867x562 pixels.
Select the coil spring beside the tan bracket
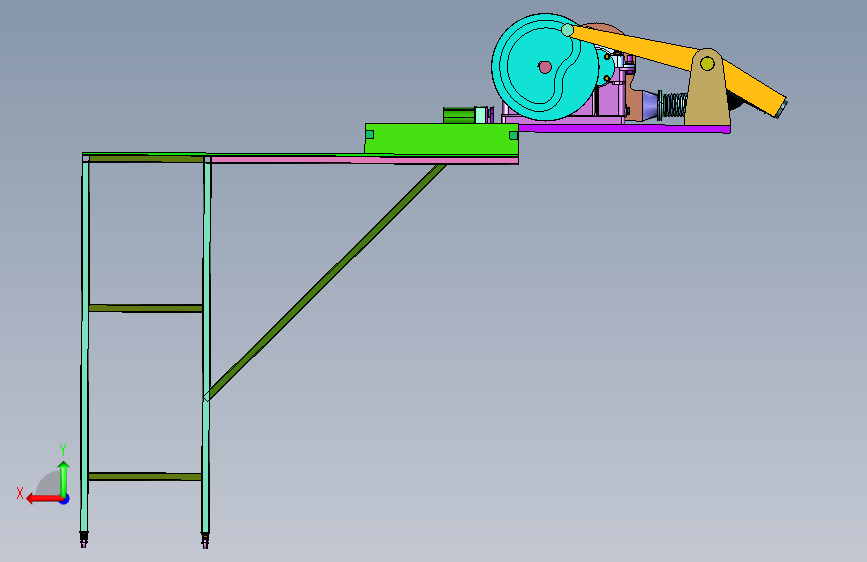pos(675,105)
